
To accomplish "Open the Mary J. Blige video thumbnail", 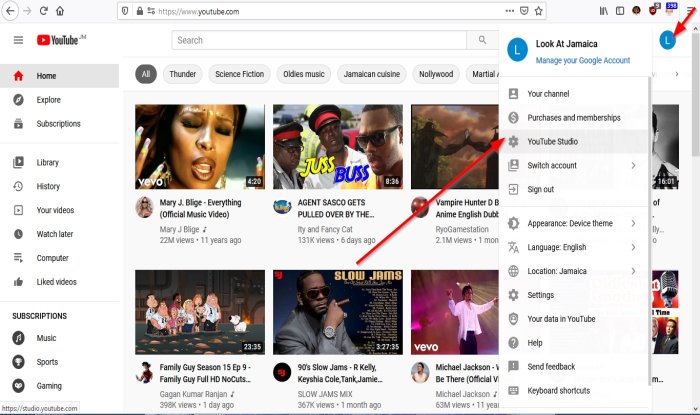I will (x=199, y=146).
